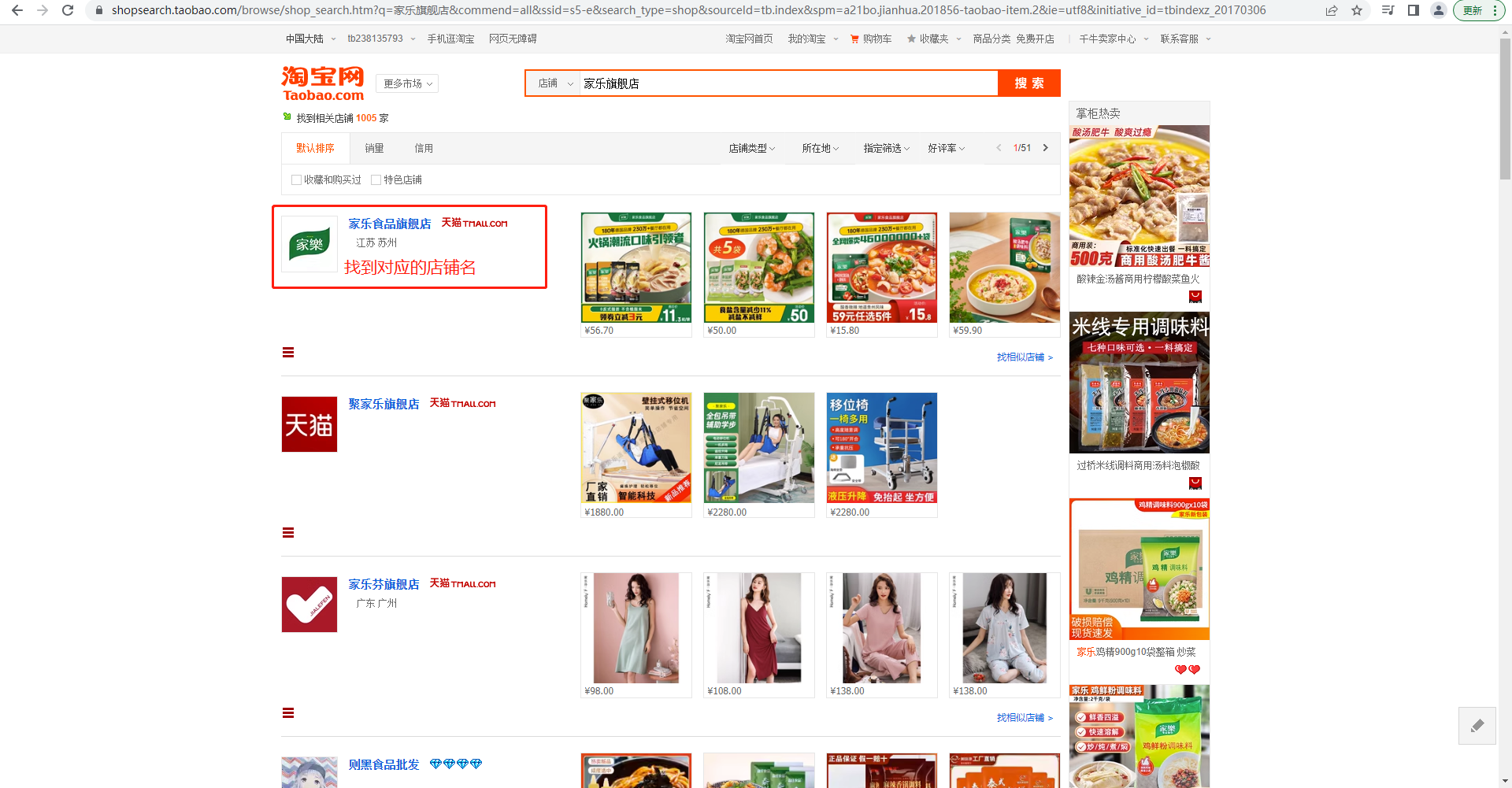Expand the 所在地 location dropdown
Image resolution: width=1512 pixels, height=788 pixels.
[821, 148]
